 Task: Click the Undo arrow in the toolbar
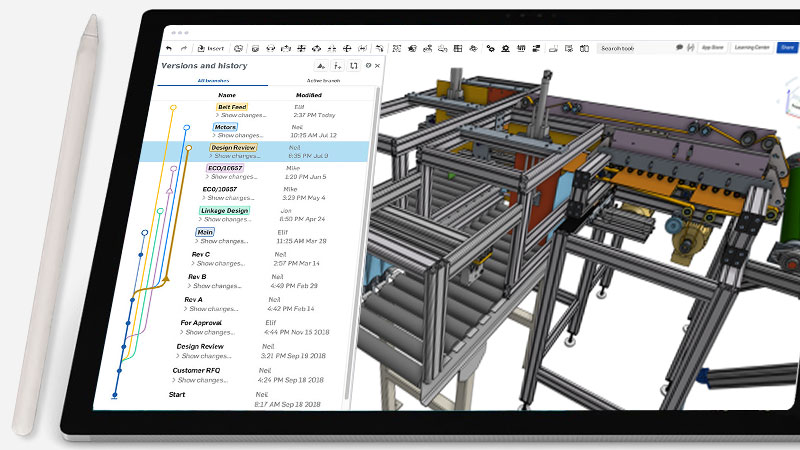pos(169,48)
